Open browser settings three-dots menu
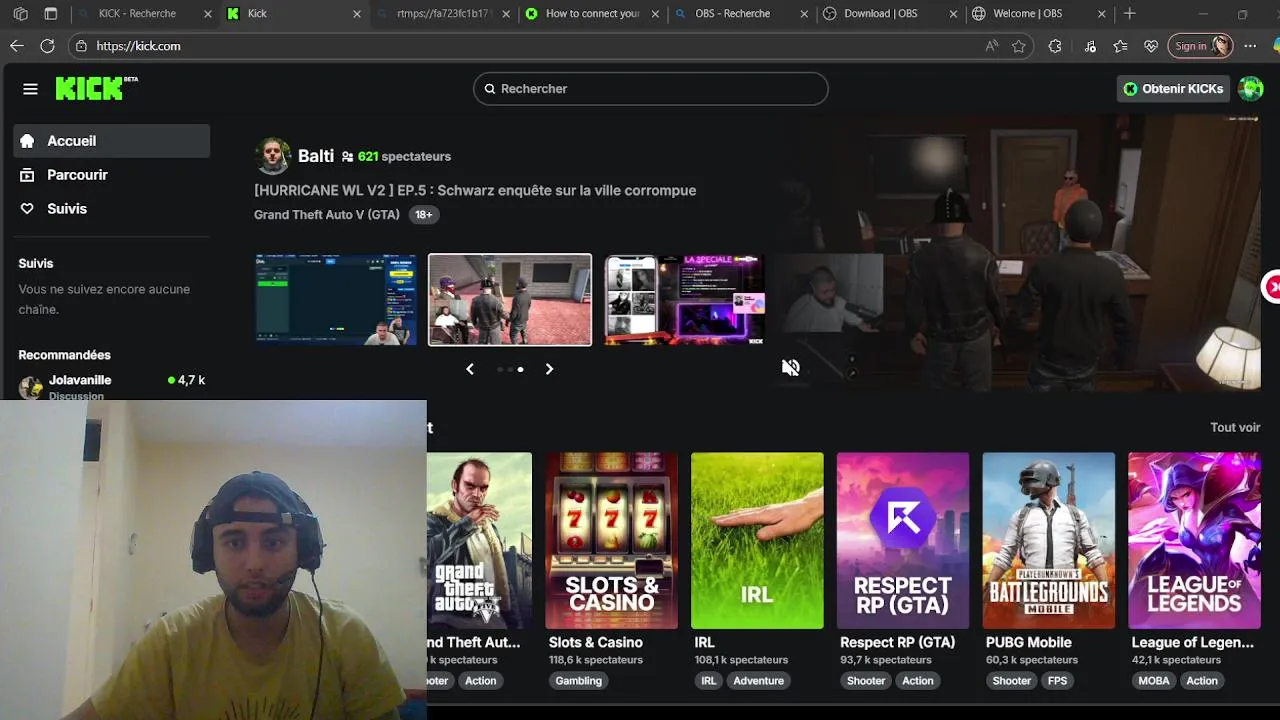The image size is (1280, 720). 1250,46
